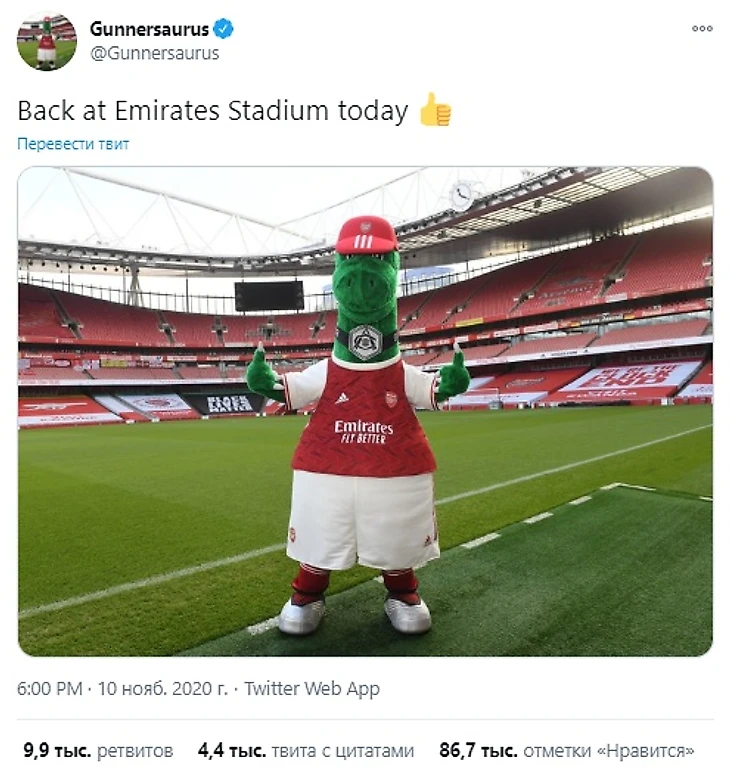Click the Gunnersaurus display name
The image size is (730, 776).
[149, 29]
